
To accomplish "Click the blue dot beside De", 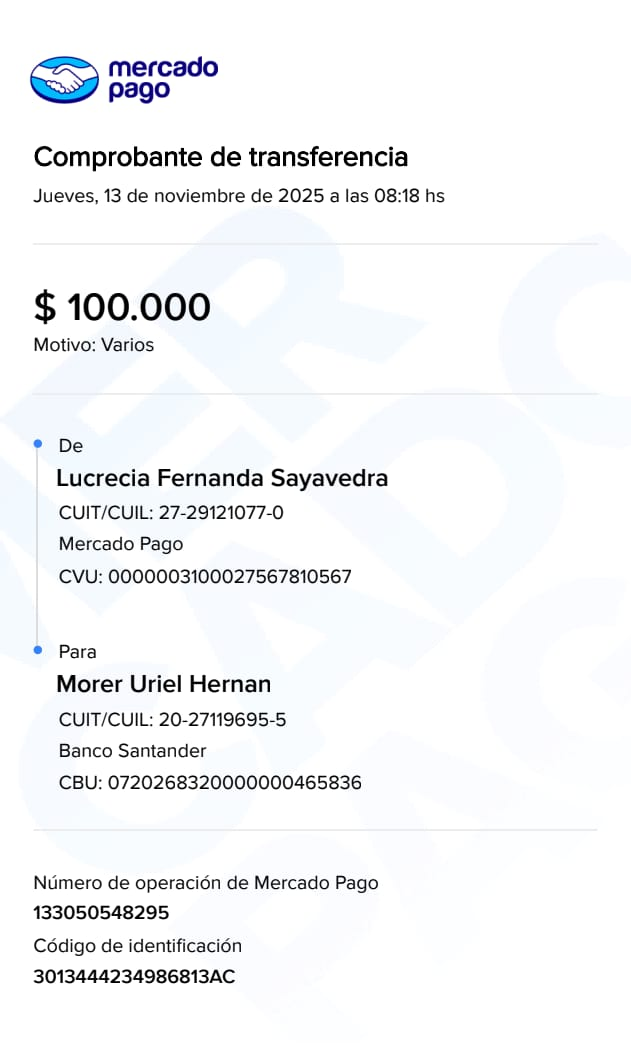I will pyautogui.click(x=38, y=442).
